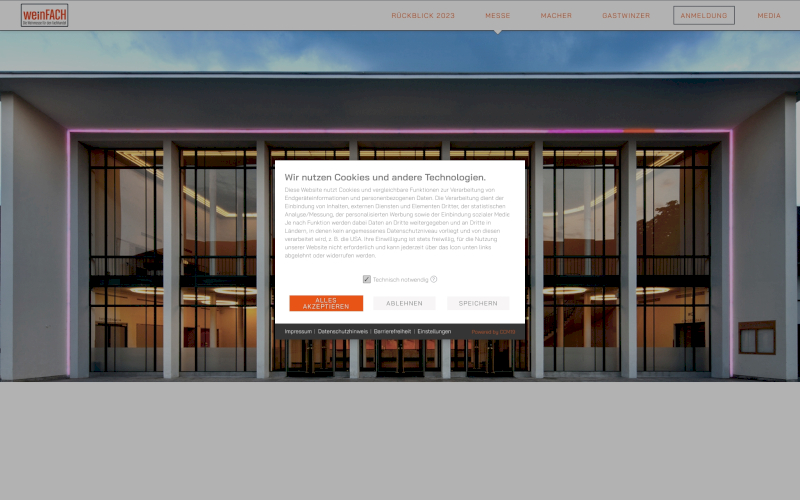Click the weinFACH logo
800x500 pixels.
(44, 15)
